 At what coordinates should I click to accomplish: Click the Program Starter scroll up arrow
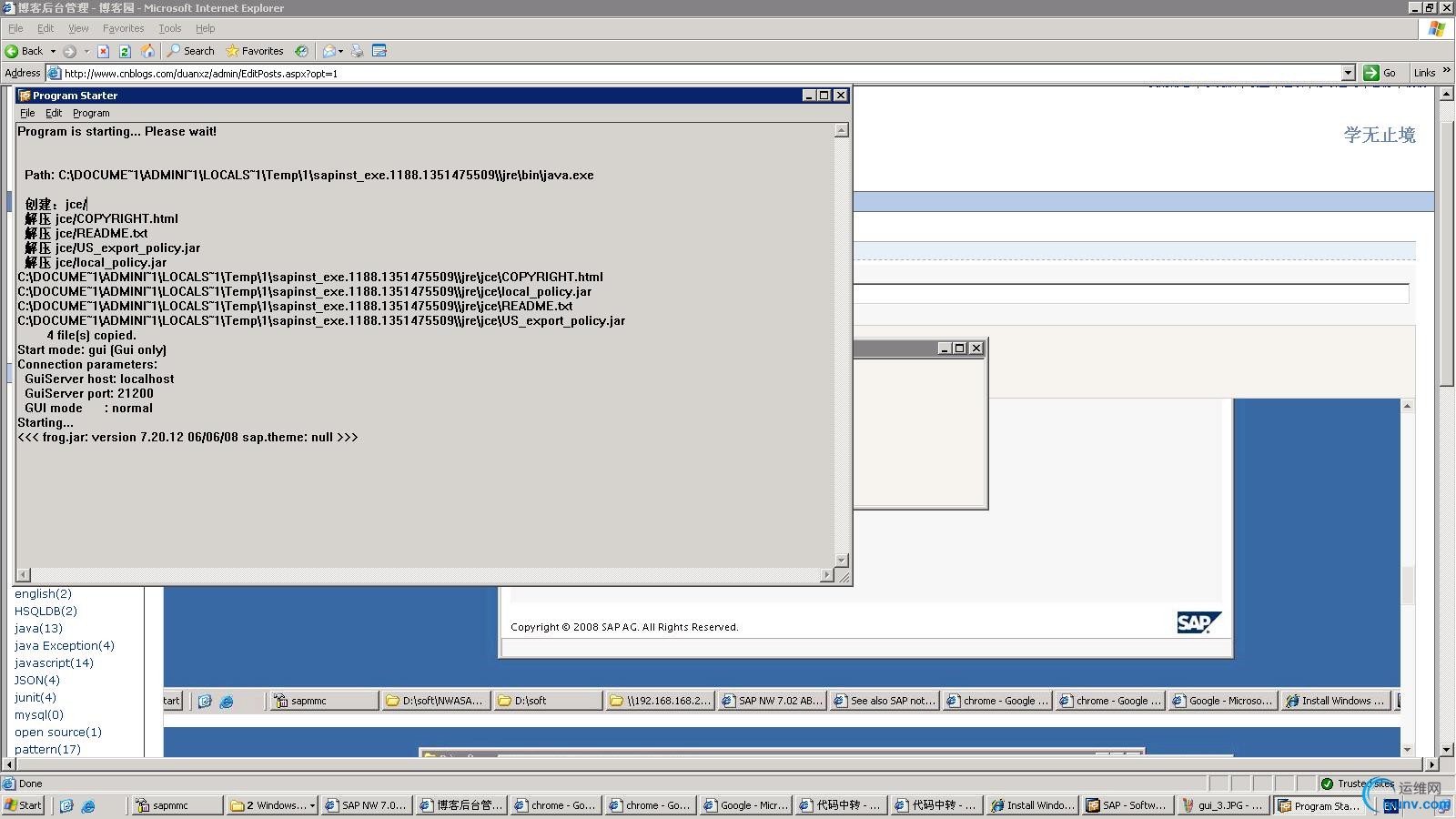(842, 130)
